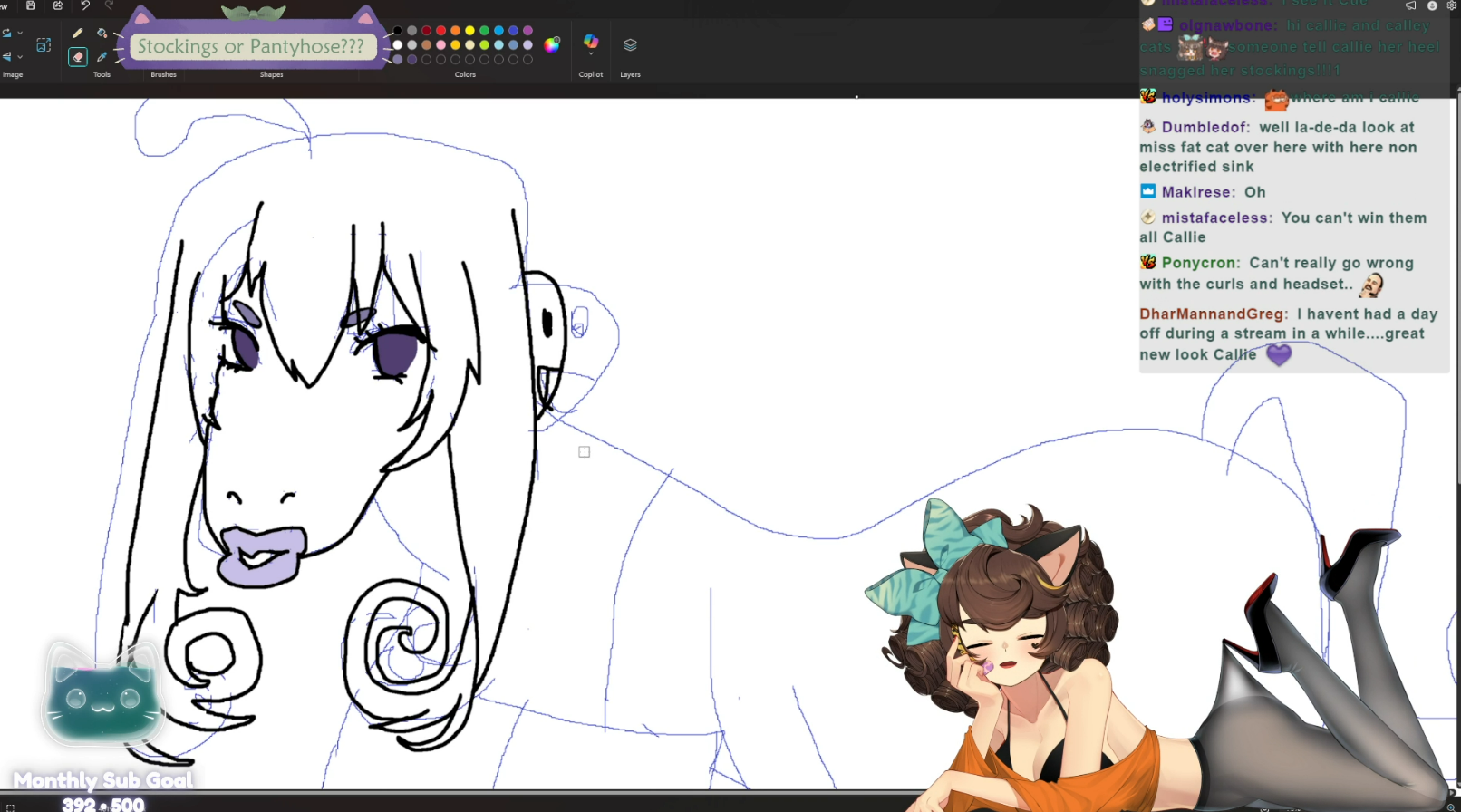
Task: Click the chat text 'new look Callie'
Action: coord(1198,354)
